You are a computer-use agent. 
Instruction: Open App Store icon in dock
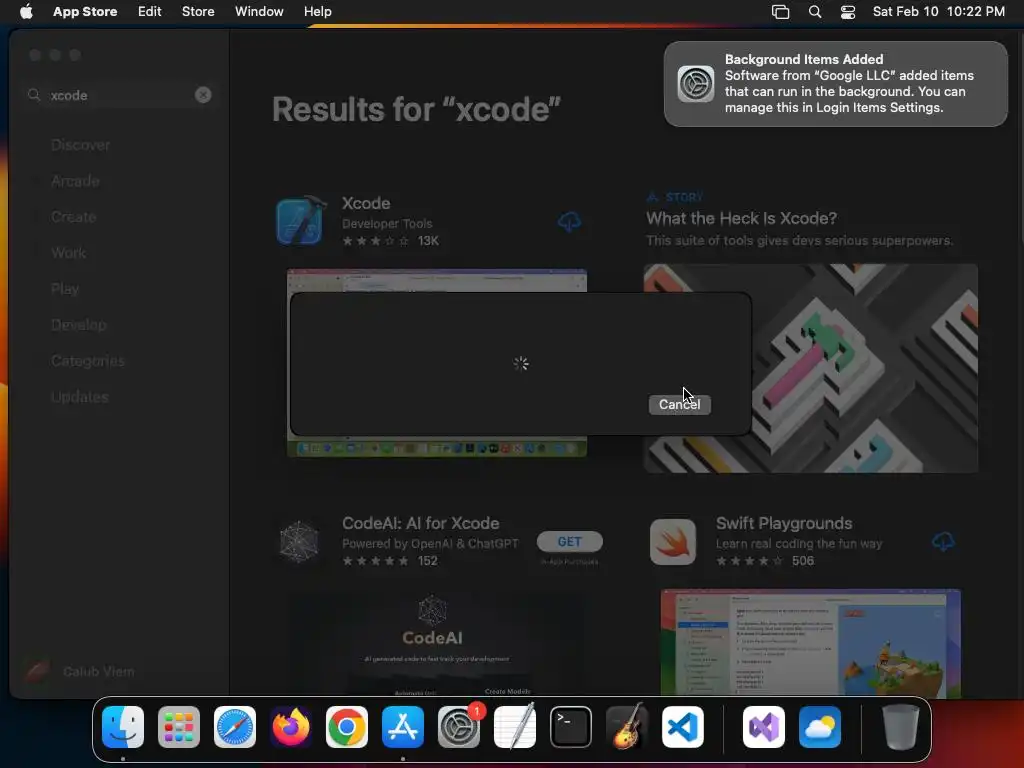403,727
